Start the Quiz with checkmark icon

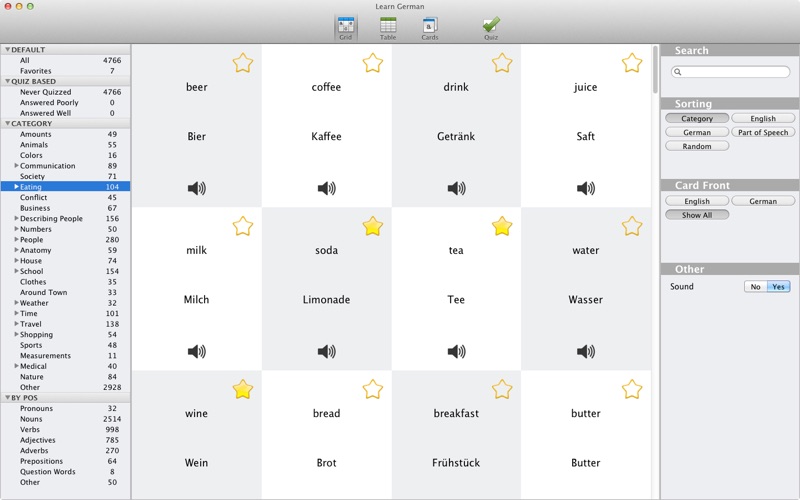[491, 28]
